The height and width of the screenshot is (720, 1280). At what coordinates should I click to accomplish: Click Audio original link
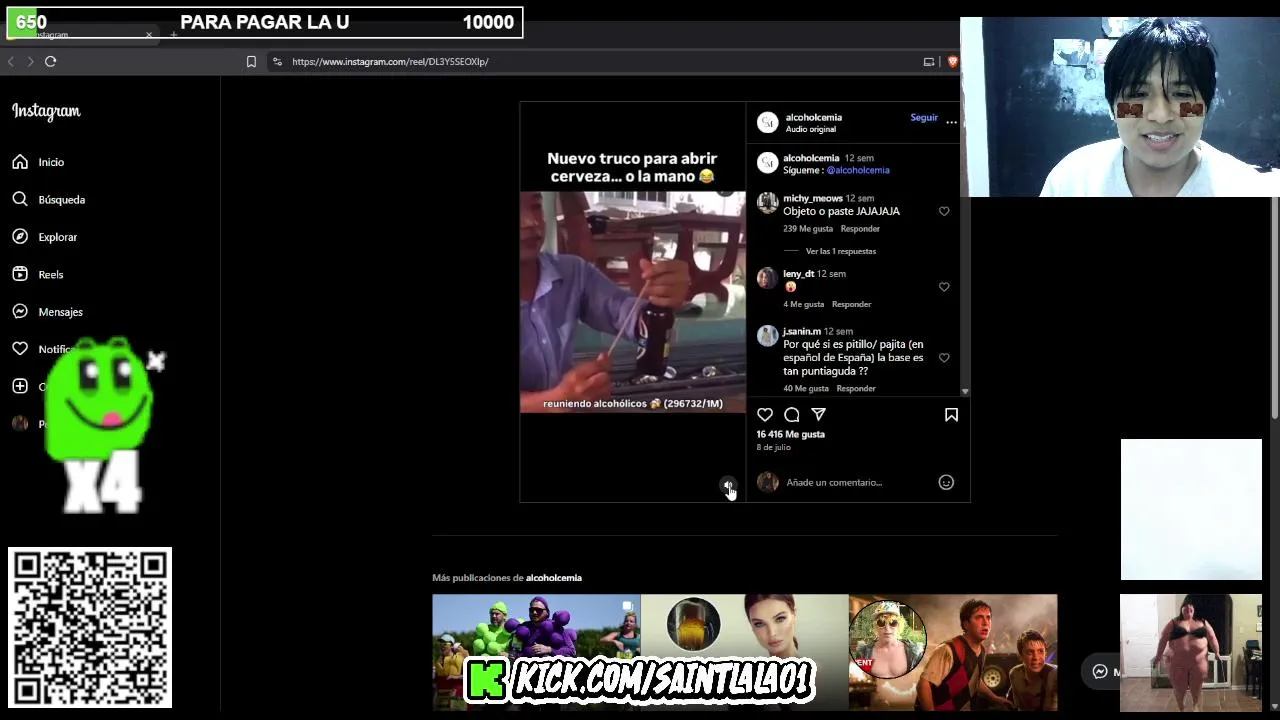(x=811, y=129)
